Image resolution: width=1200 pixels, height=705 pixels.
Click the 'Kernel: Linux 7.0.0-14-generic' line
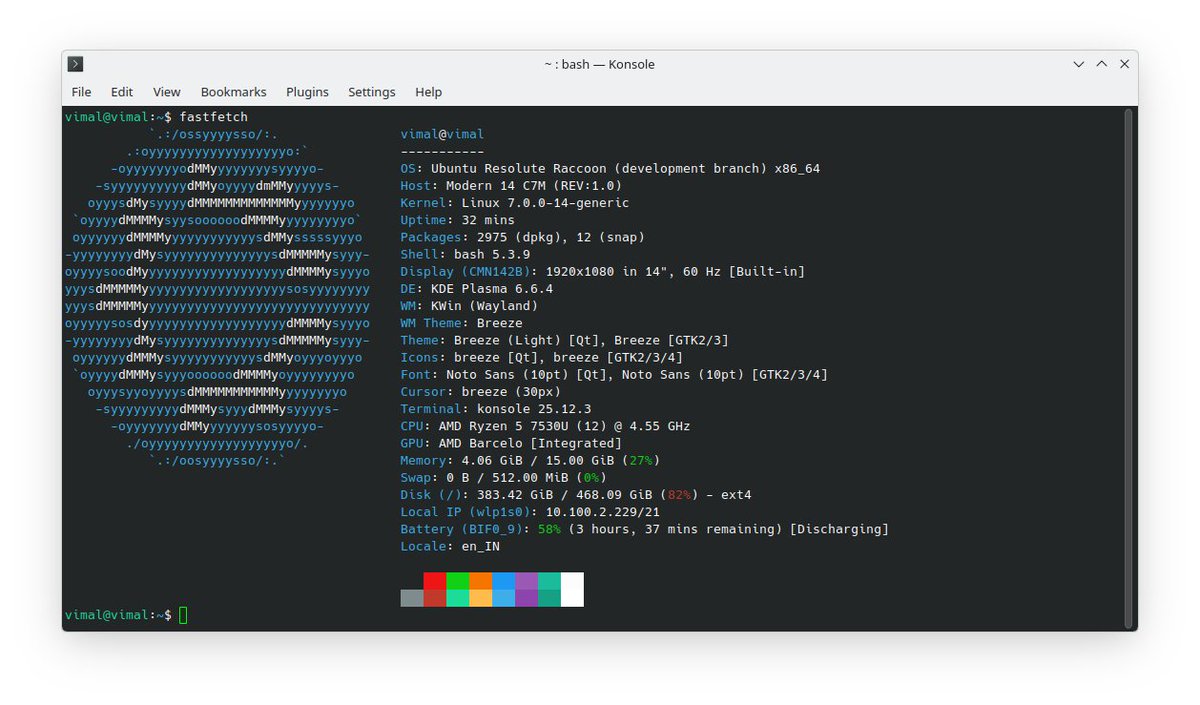515,203
